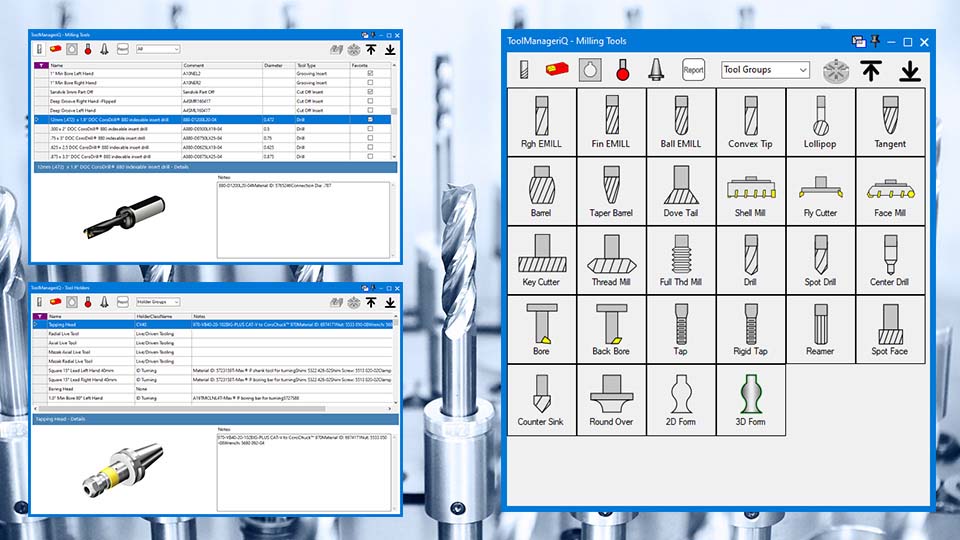Image resolution: width=960 pixels, height=540 pixels.
Task: Click the down-arrow export icon in large window
Action: [910, 70]
